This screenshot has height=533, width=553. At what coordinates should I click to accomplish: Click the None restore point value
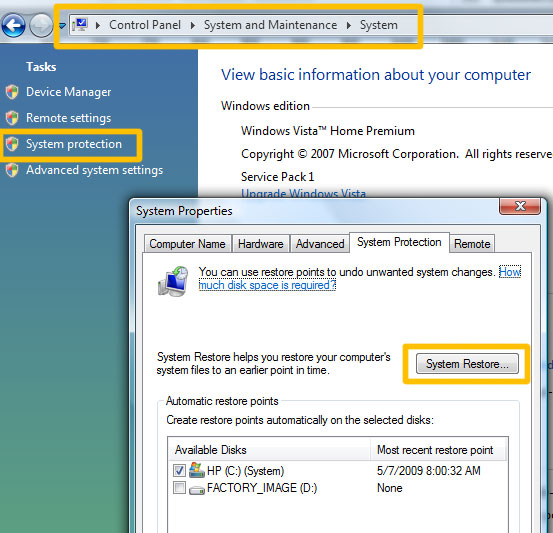tap(390, 488)
